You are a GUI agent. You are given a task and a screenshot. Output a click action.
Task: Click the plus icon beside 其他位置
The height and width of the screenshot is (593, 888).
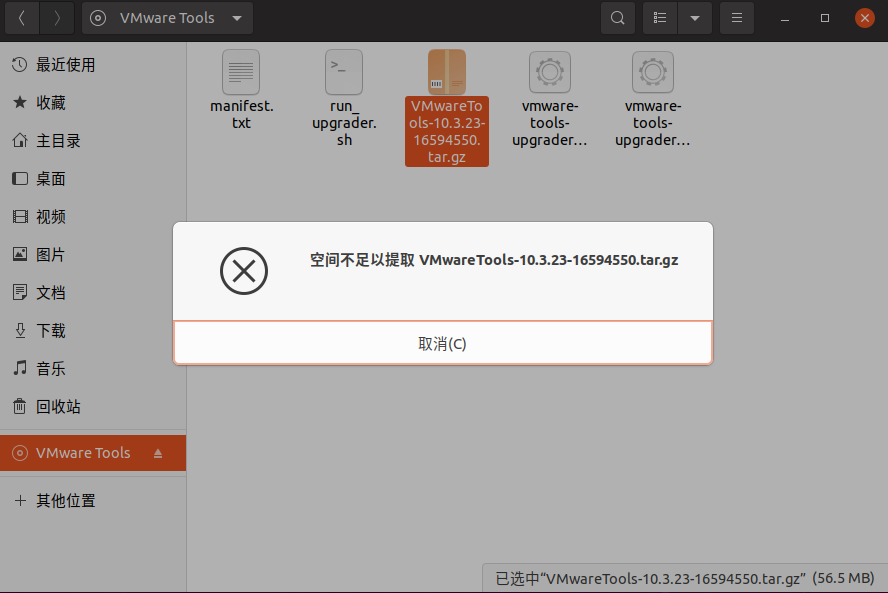[20, 501]
